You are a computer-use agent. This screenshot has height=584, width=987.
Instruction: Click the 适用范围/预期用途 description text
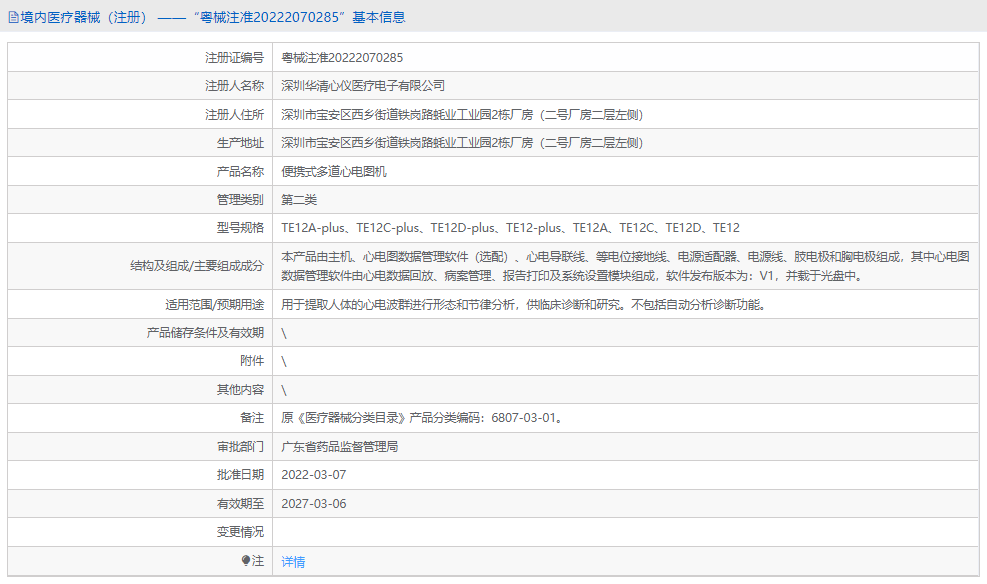click(x=520, y=304)
